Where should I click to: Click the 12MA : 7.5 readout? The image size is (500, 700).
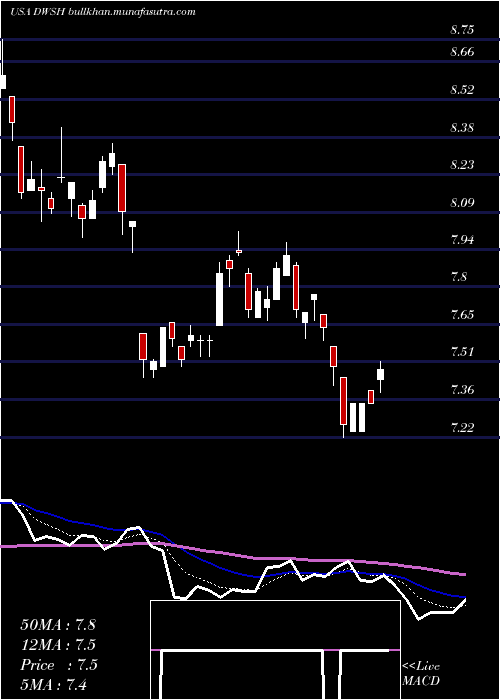point(58,645)
